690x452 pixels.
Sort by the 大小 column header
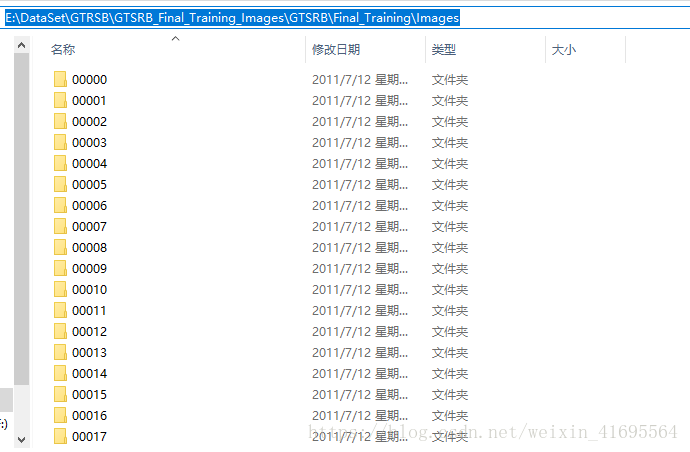pyautogui.click(x=564, y=49)
